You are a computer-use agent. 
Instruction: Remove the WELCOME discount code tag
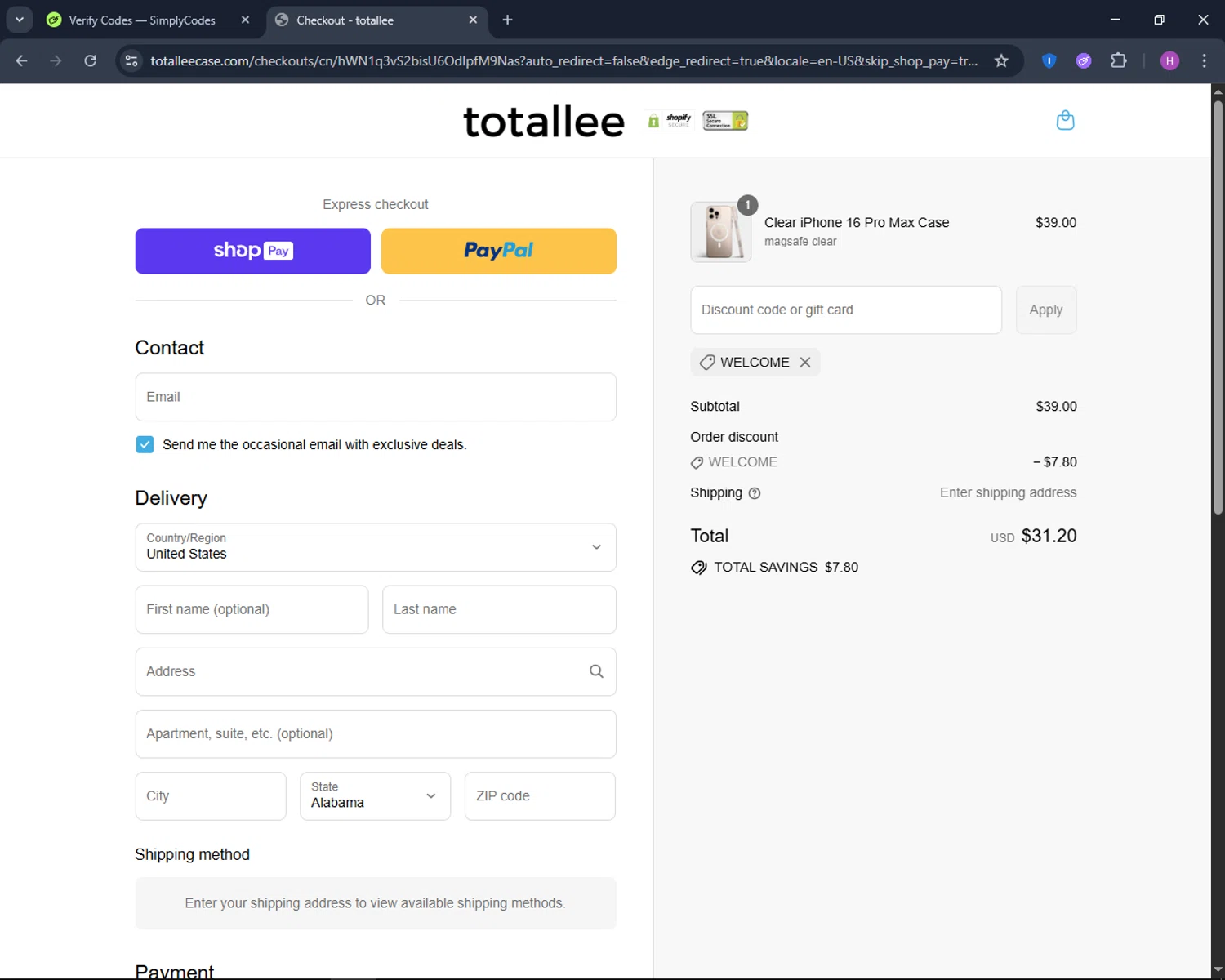805,362
